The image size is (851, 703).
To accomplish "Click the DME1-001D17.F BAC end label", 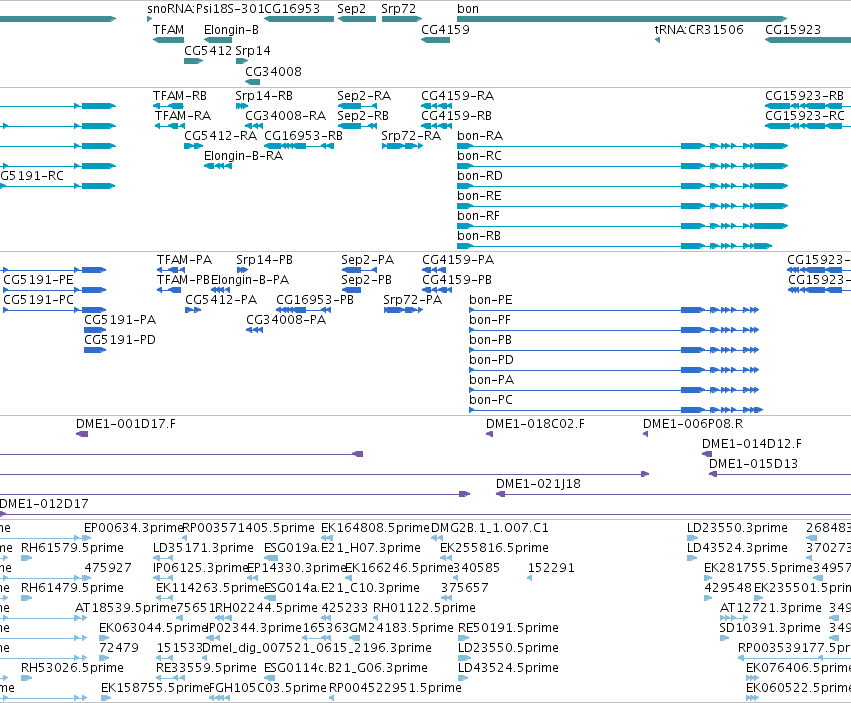I will coord(126,424).
